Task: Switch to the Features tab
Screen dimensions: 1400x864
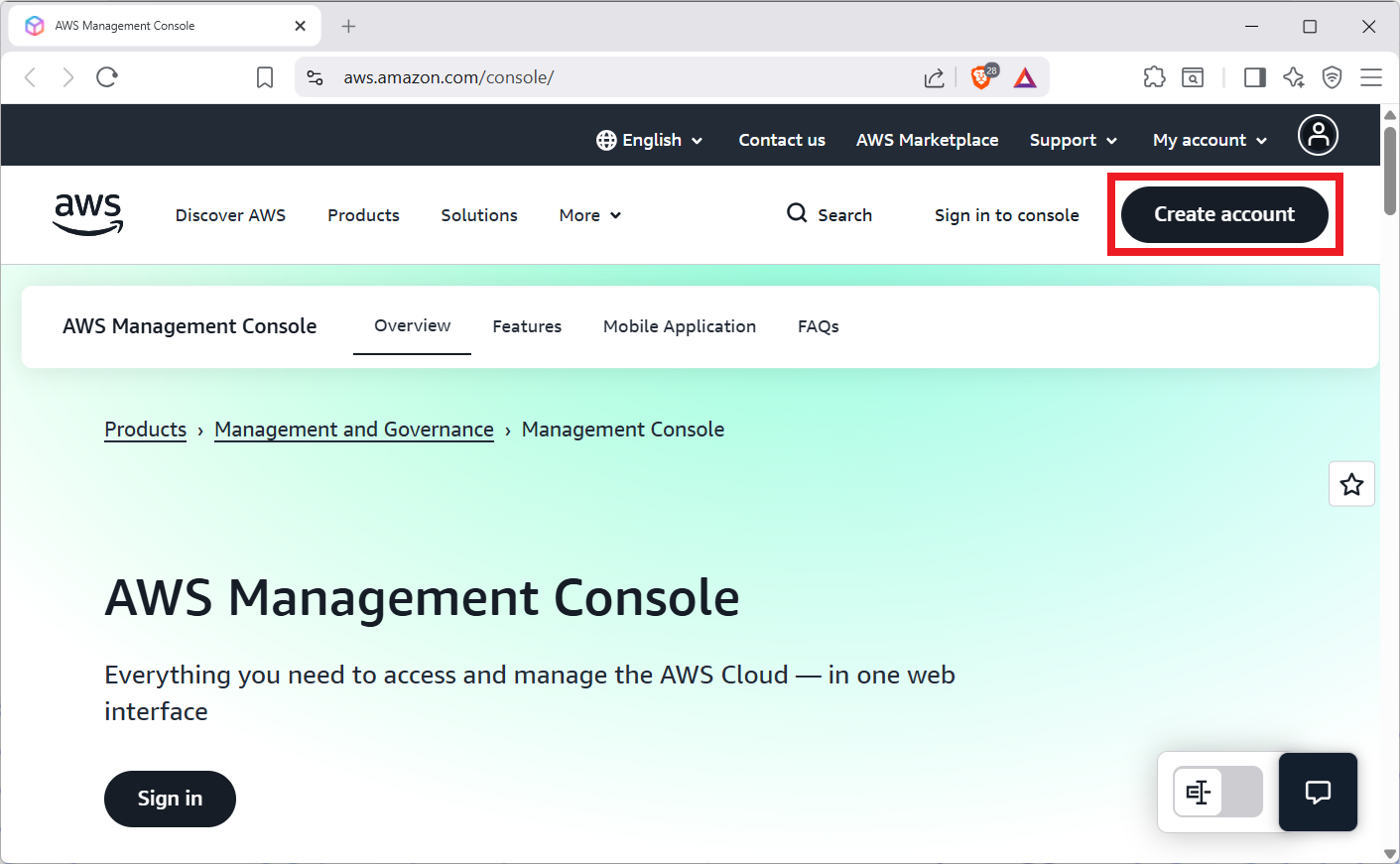Action: [x=527, y=326]
